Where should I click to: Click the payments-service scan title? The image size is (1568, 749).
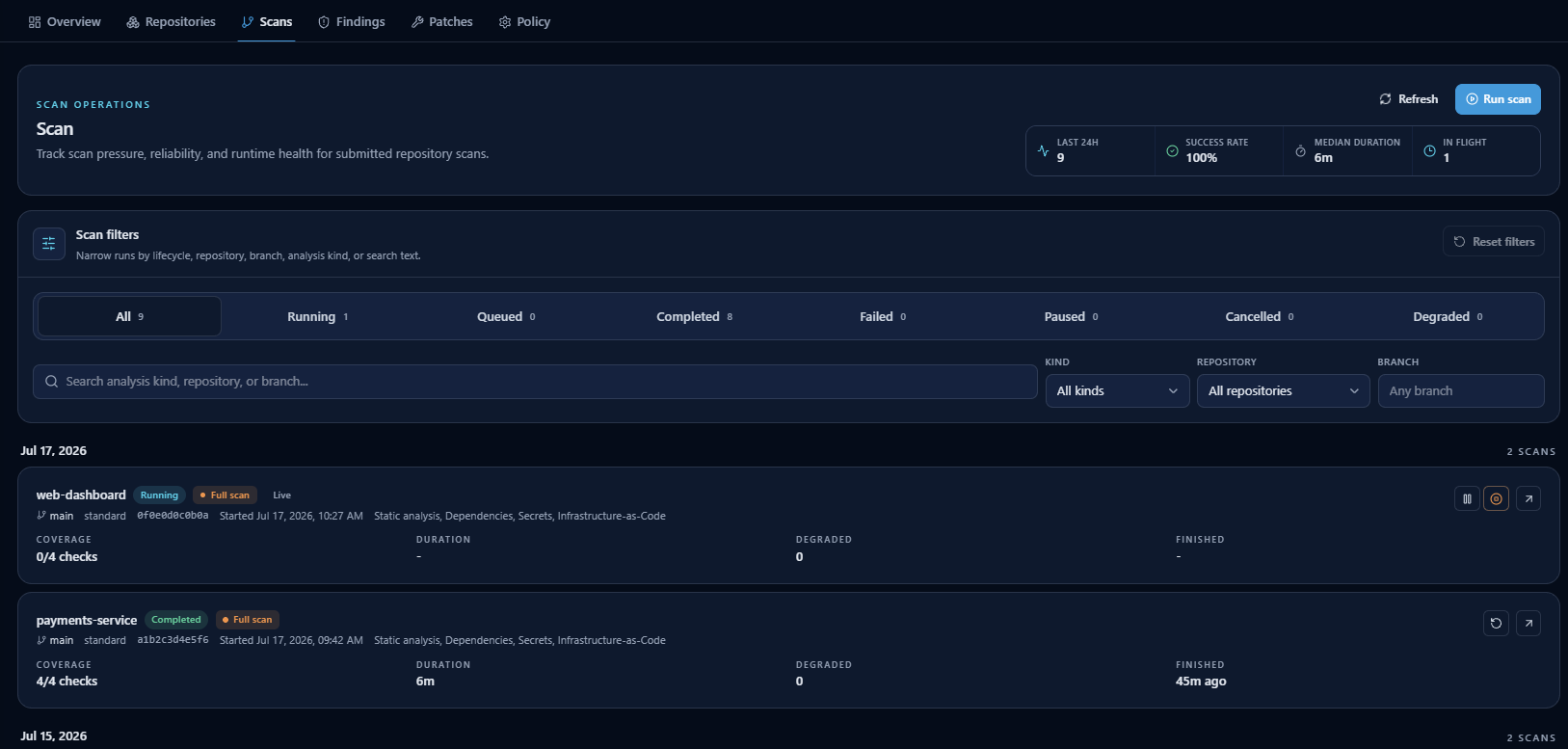point(87,620)
